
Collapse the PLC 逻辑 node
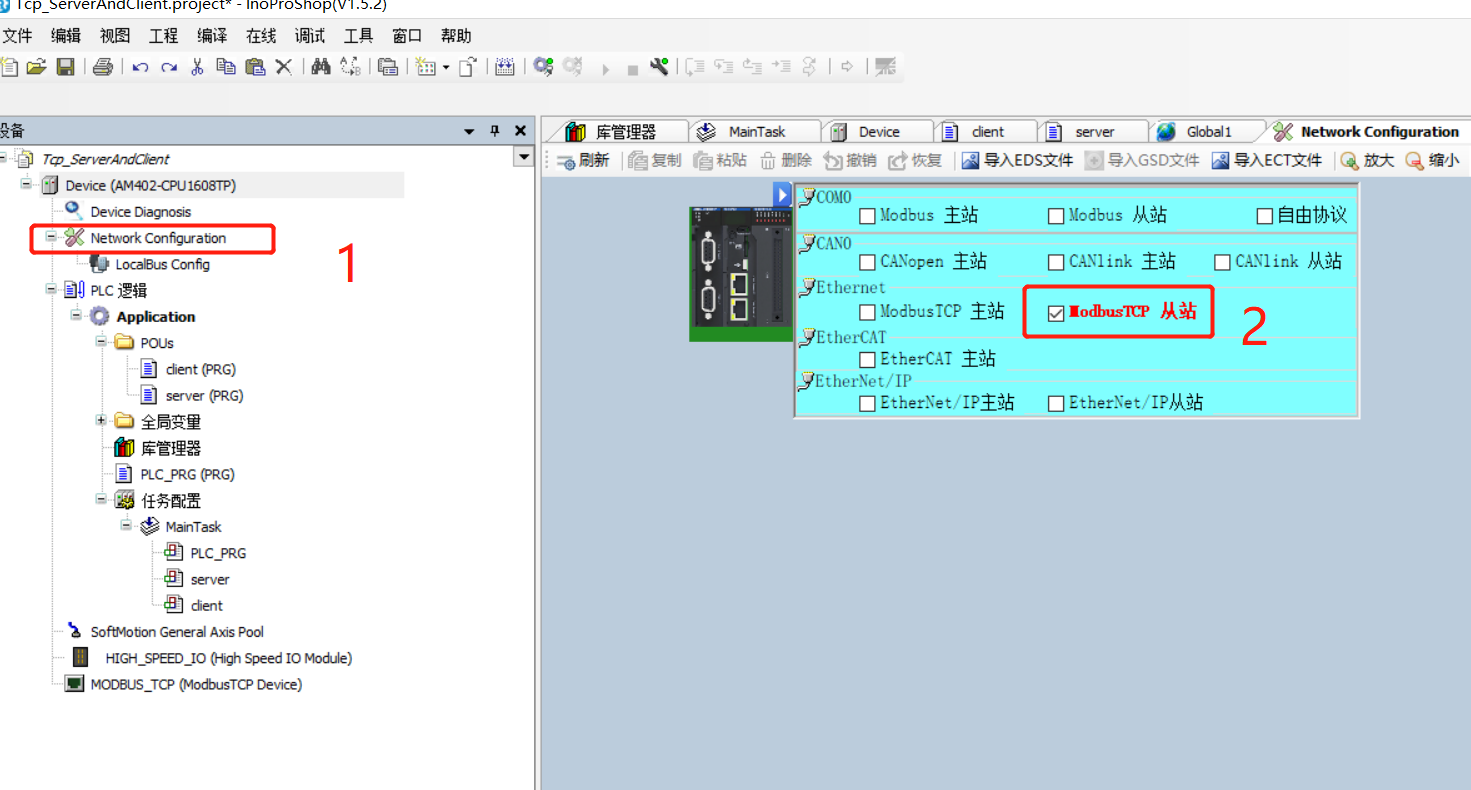coord(50,289)
